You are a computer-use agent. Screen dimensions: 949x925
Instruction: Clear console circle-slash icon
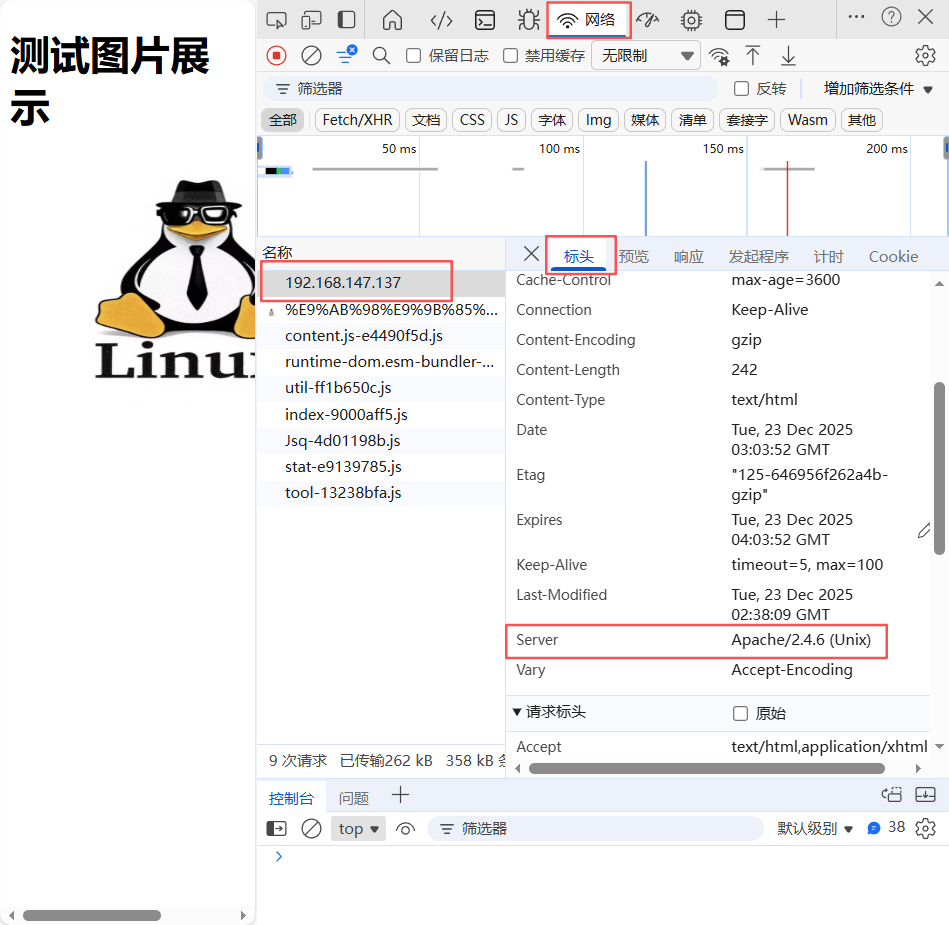tap(311, 828)
